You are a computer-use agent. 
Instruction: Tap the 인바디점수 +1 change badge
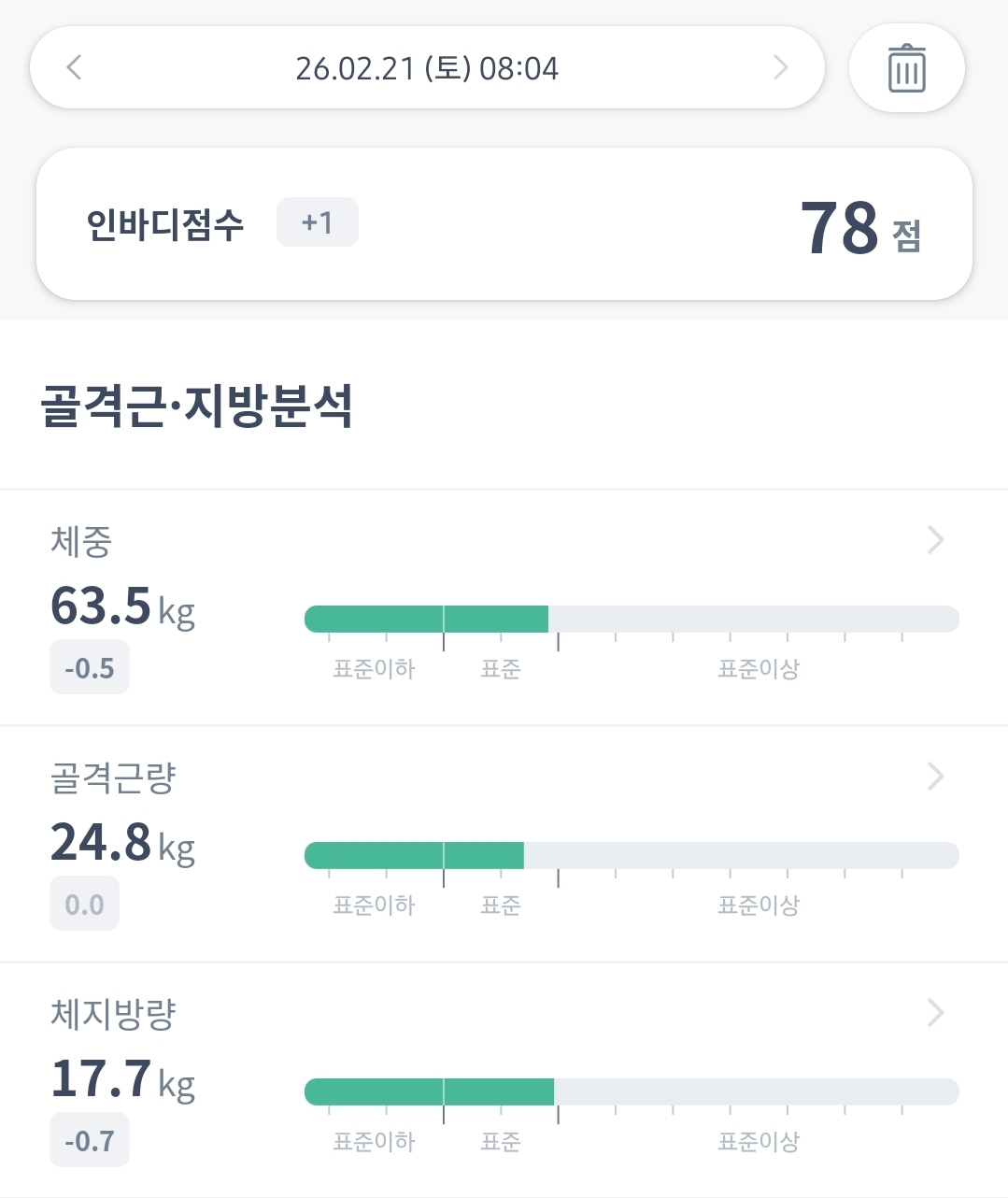[317, 222]
